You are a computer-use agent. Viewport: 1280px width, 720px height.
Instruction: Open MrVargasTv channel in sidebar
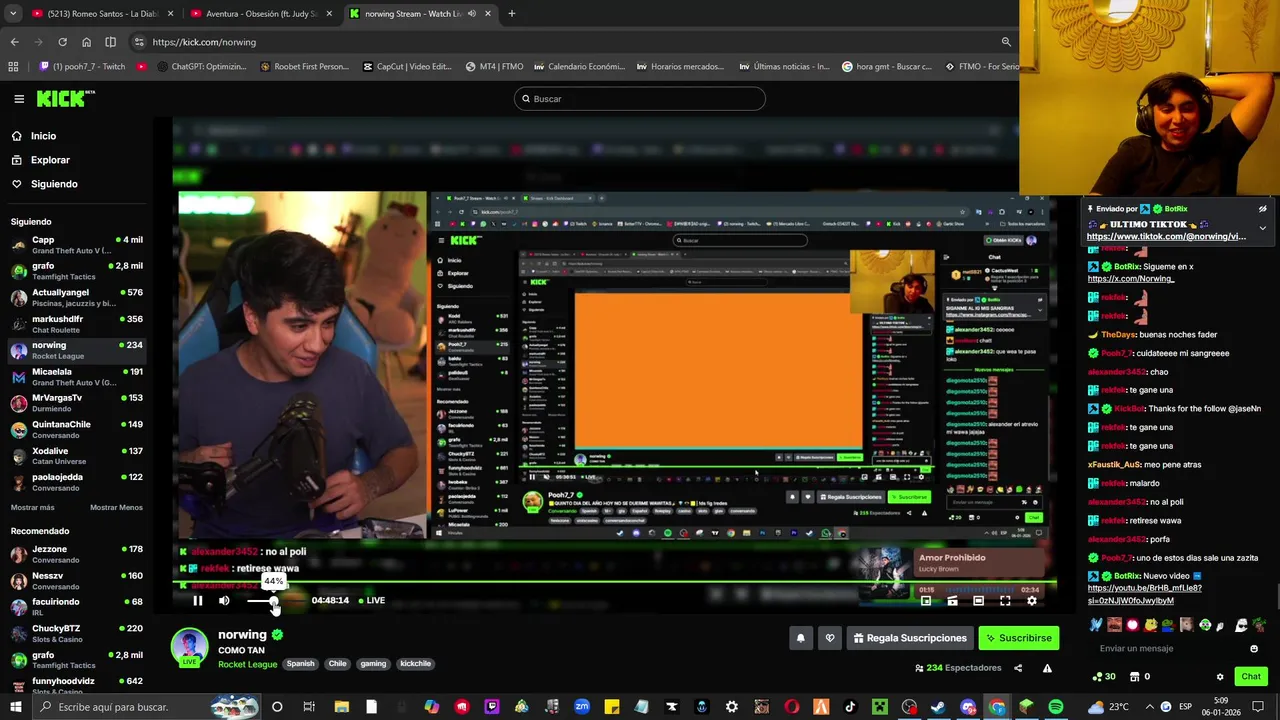(x=77, y=403)
